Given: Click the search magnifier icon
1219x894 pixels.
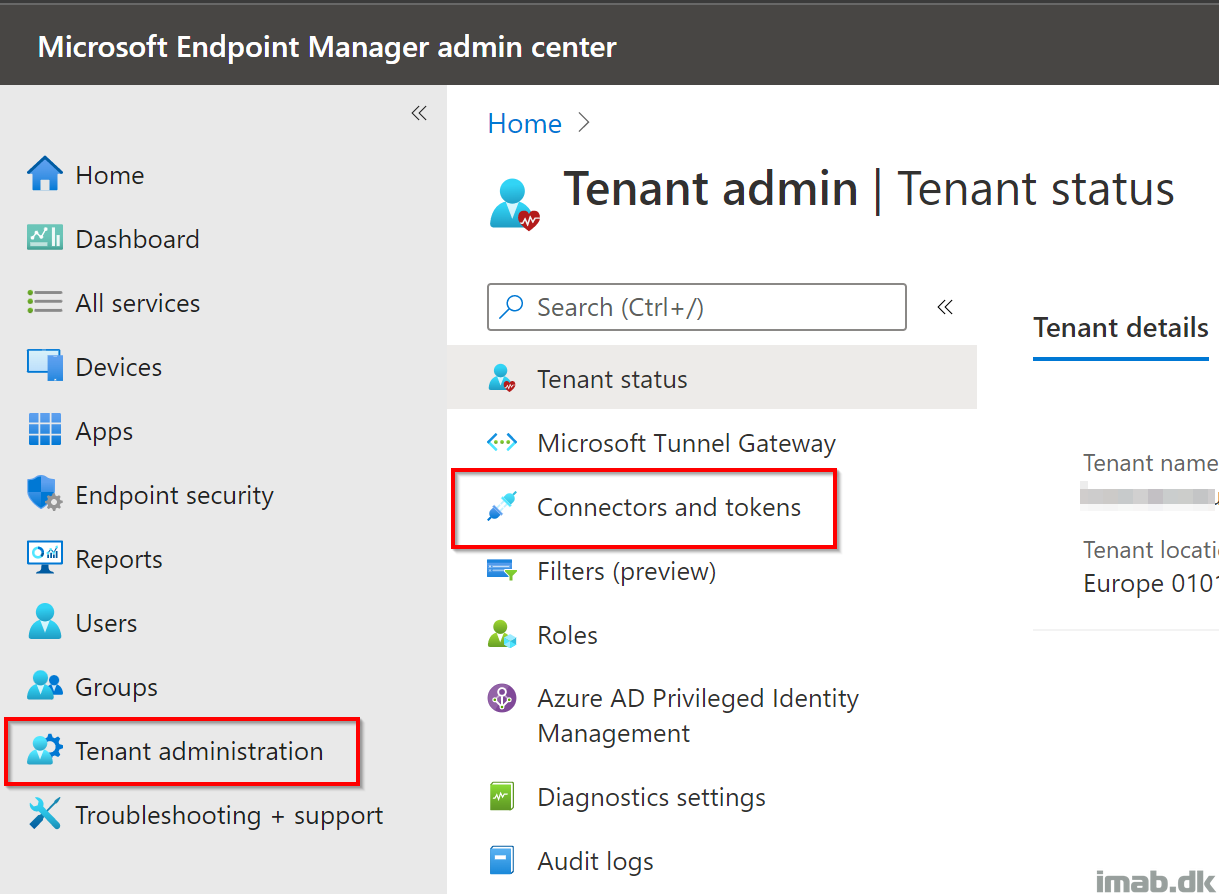Looking at the screenshot, I should point(512,307).
